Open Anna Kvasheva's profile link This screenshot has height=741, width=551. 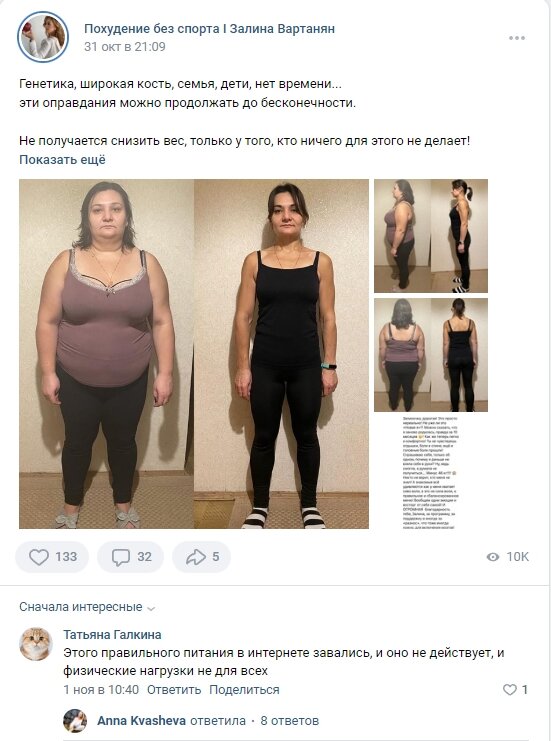point(141,721)
